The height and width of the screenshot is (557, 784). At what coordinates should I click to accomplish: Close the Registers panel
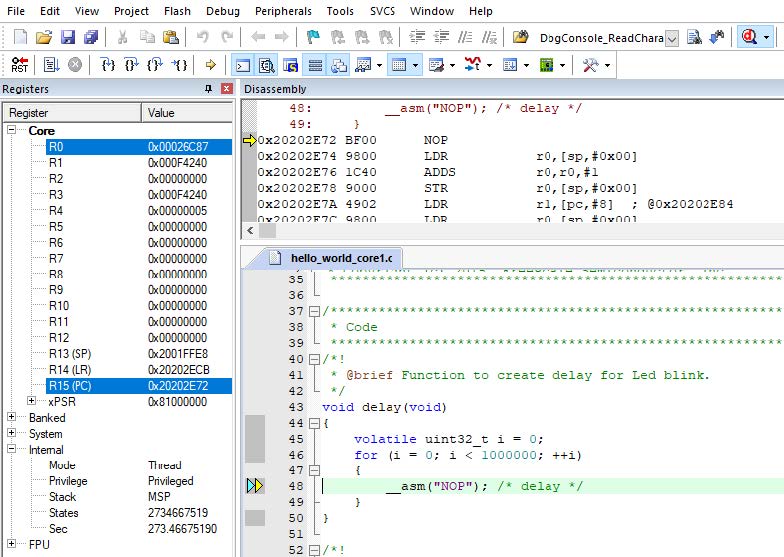click(227, 89)
